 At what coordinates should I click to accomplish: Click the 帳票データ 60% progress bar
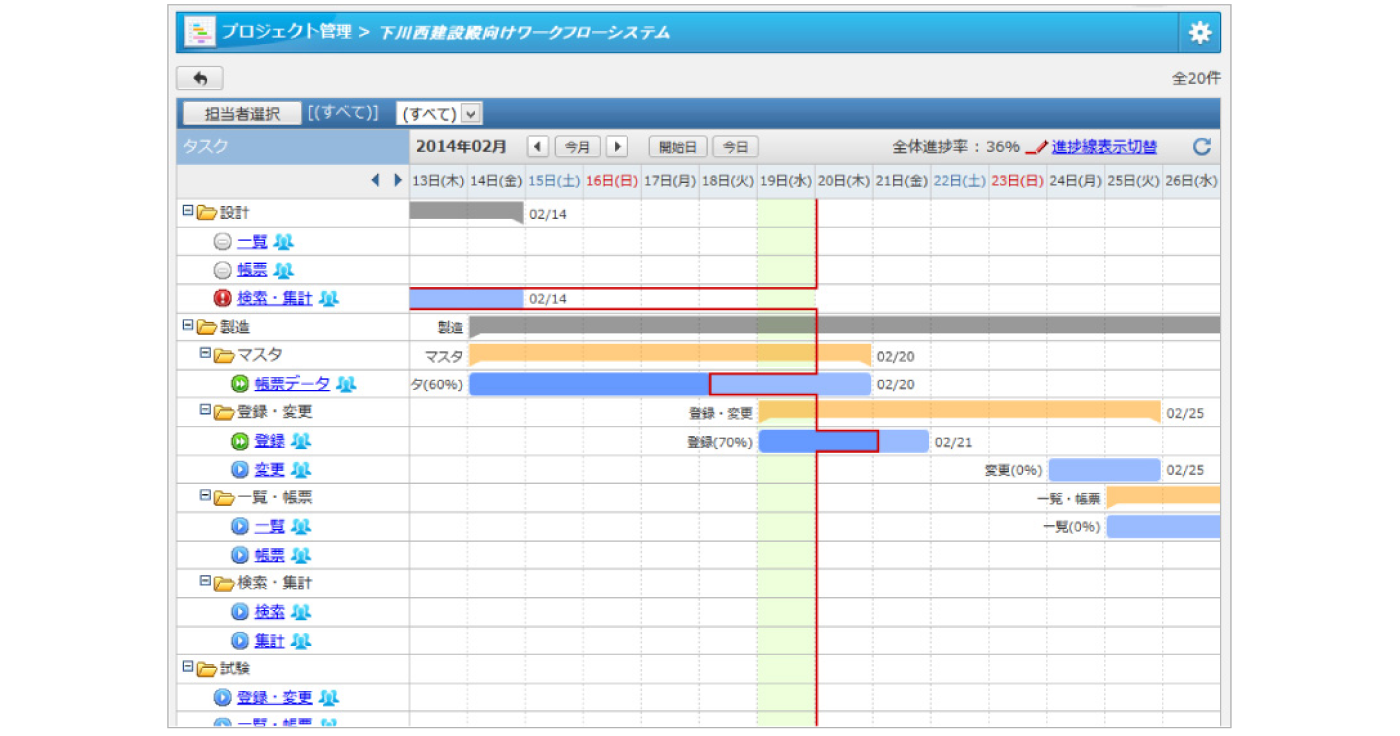[x=670, y=384]
